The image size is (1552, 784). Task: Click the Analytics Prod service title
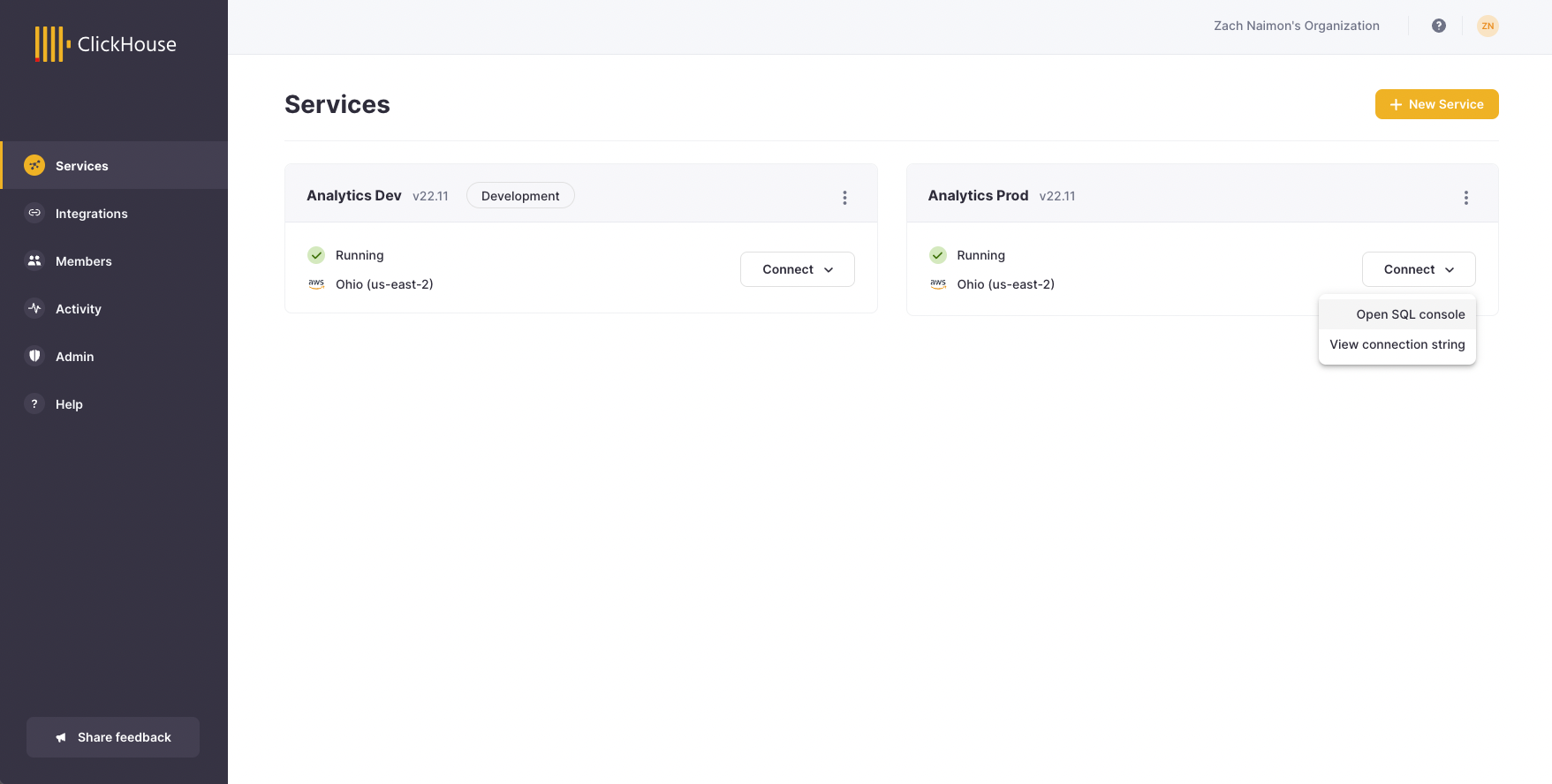click(977, 195)
